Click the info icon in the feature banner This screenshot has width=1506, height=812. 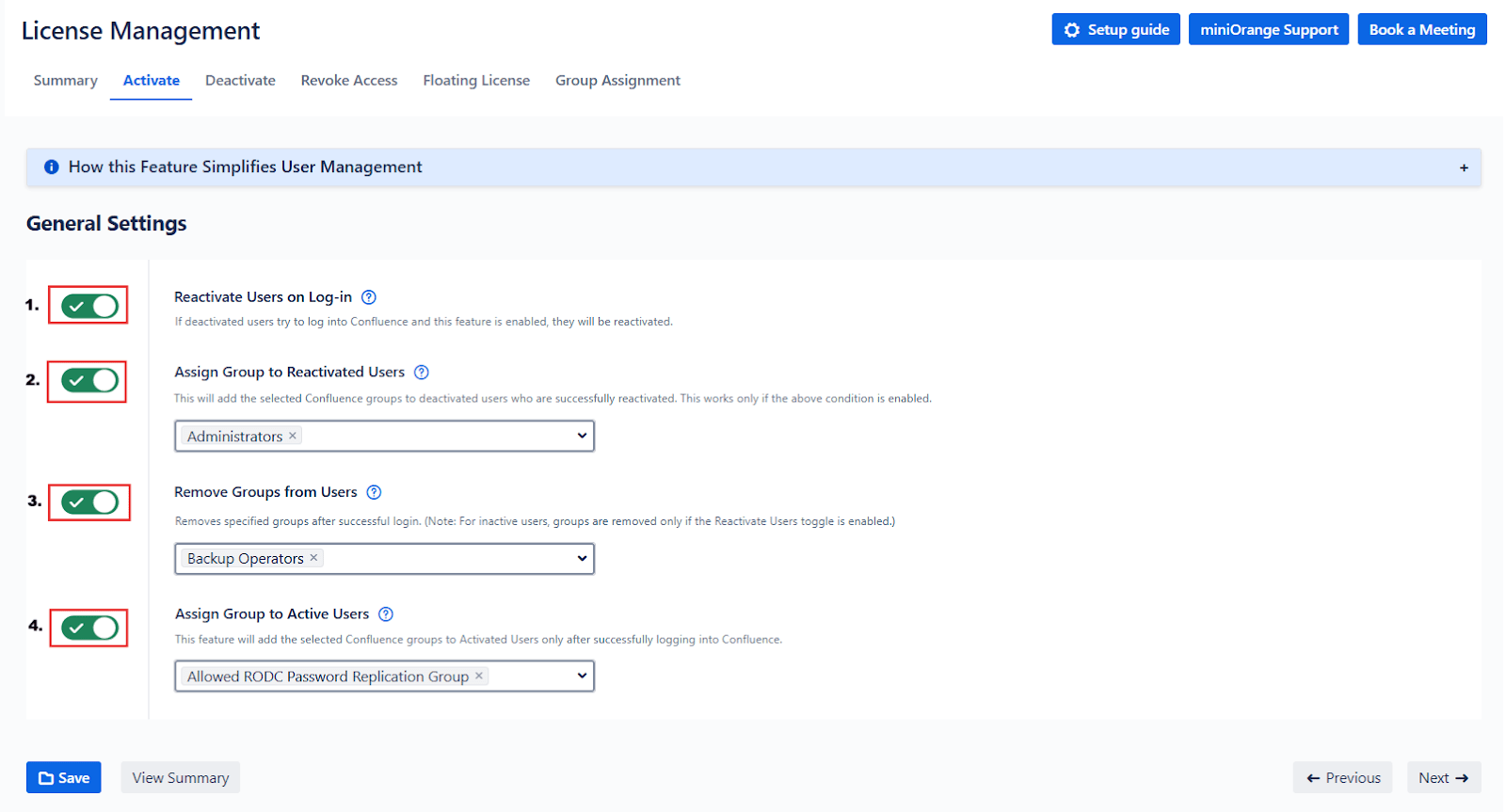(x=52, y=167)
